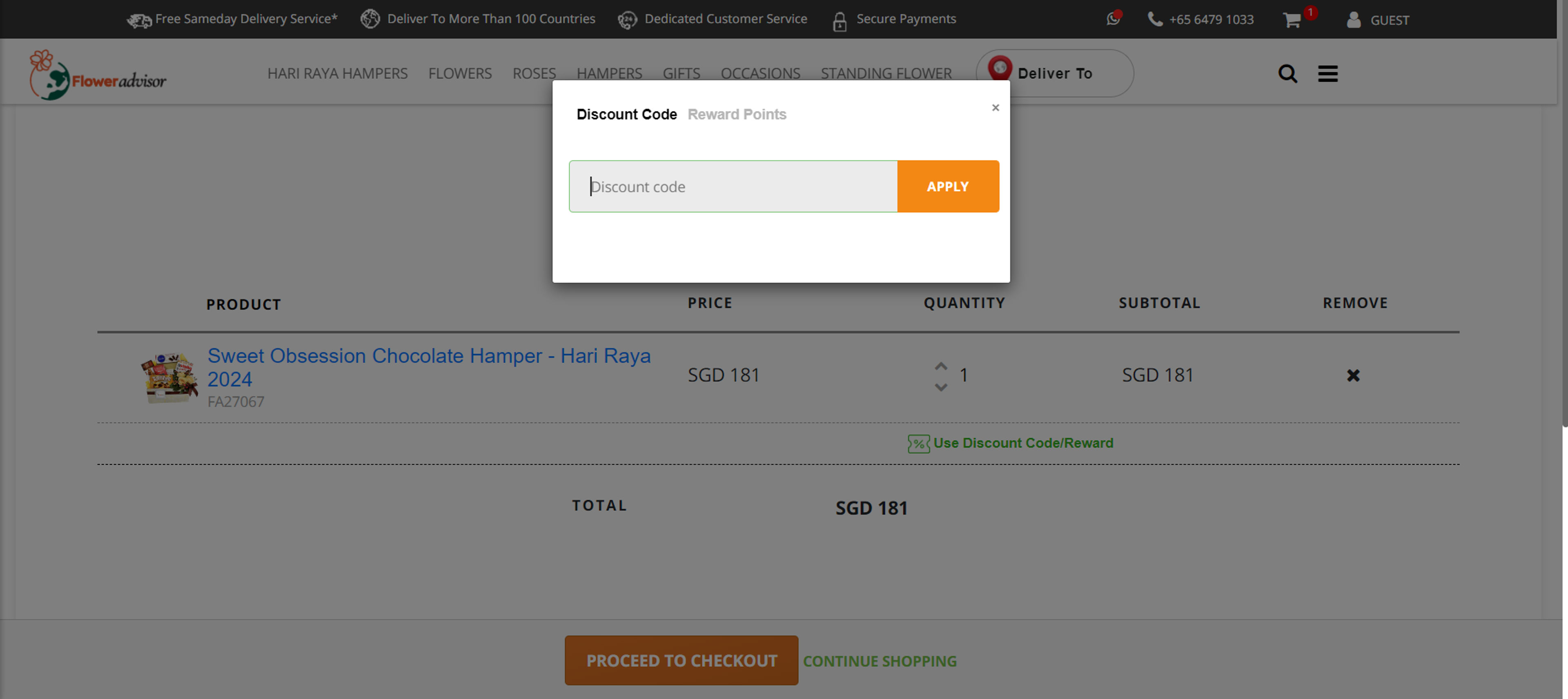The image size is (1568, 699).
Task: Click the Floweradvisor logo
Action: point(98,75)
